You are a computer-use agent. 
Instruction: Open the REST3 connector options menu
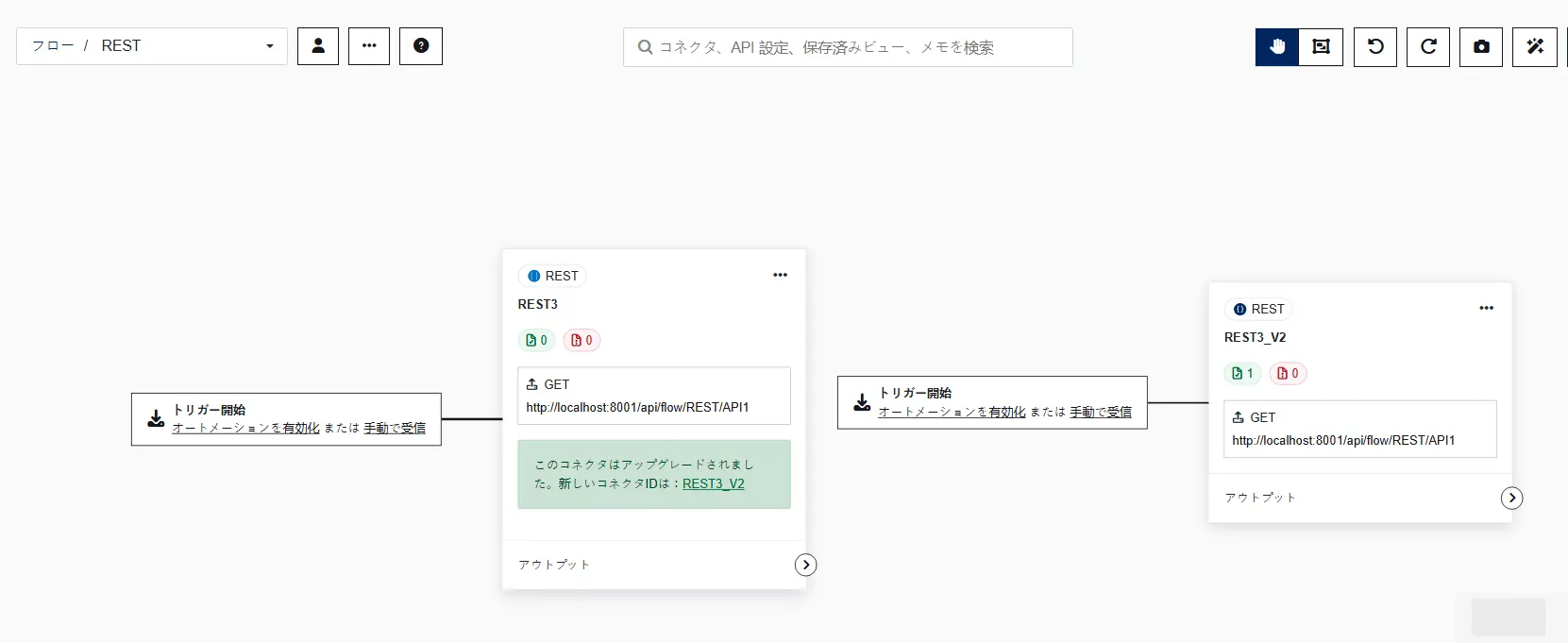click(780, 275)
